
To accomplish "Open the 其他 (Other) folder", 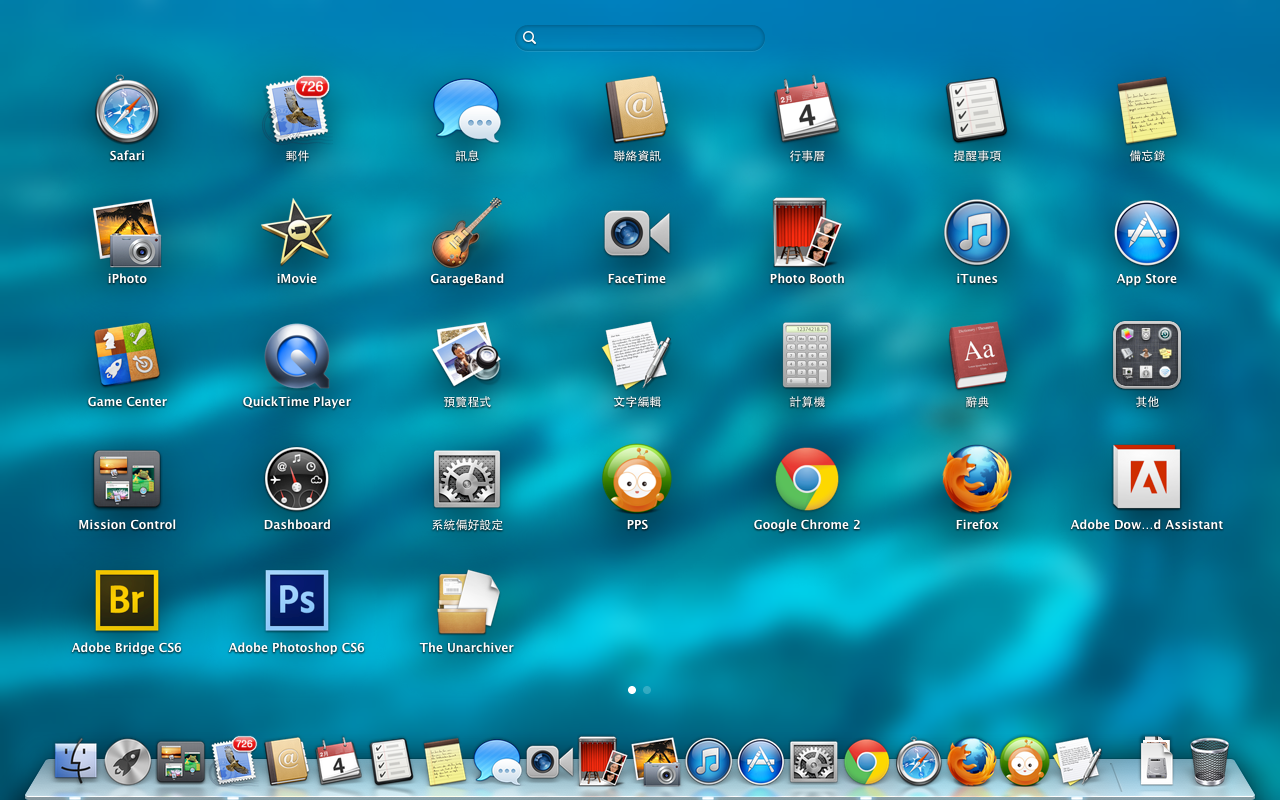I will (1147, 356).
